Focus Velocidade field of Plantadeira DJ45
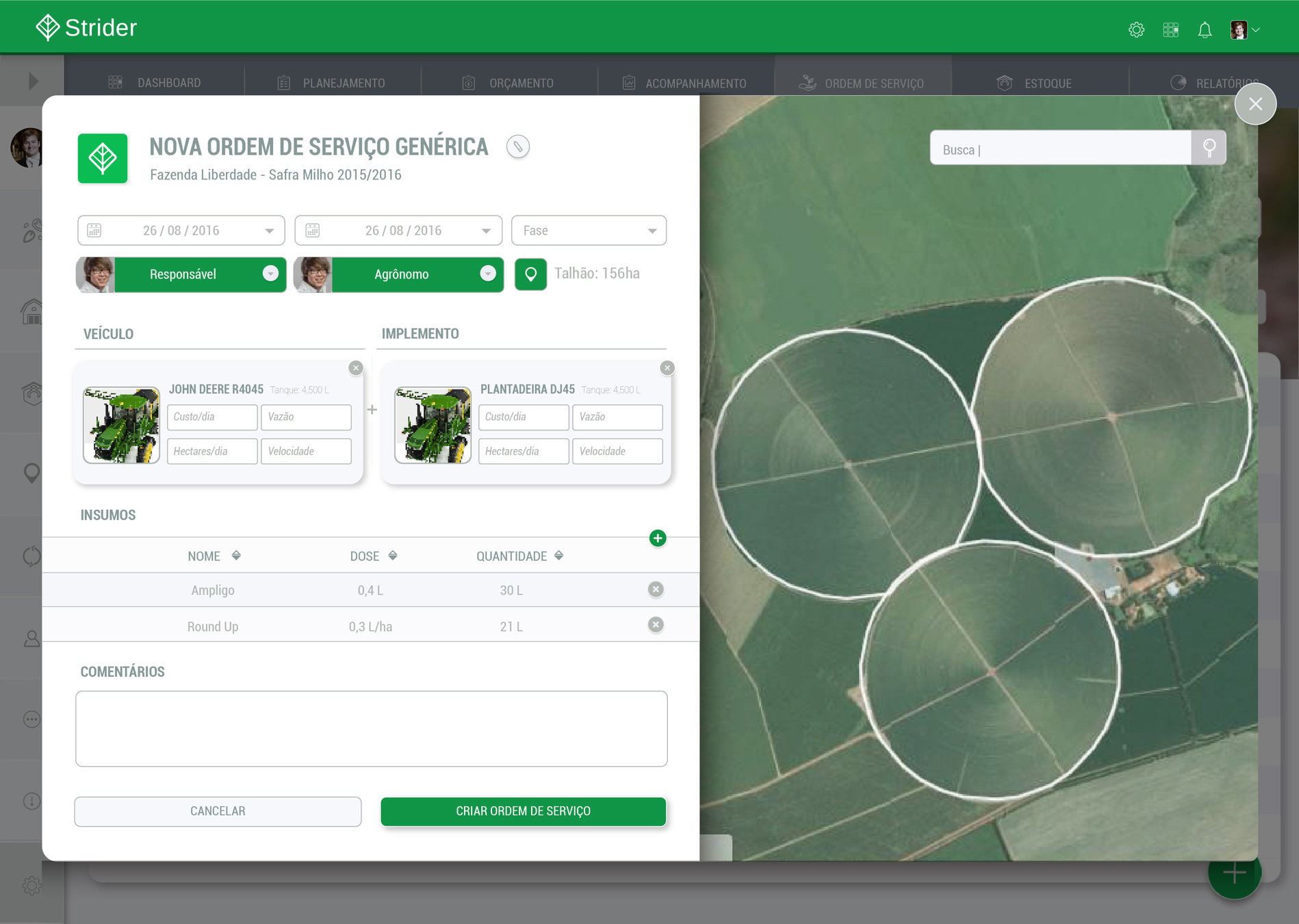Viewport: 1299px width, 924px height. click(x=617, y=452)
